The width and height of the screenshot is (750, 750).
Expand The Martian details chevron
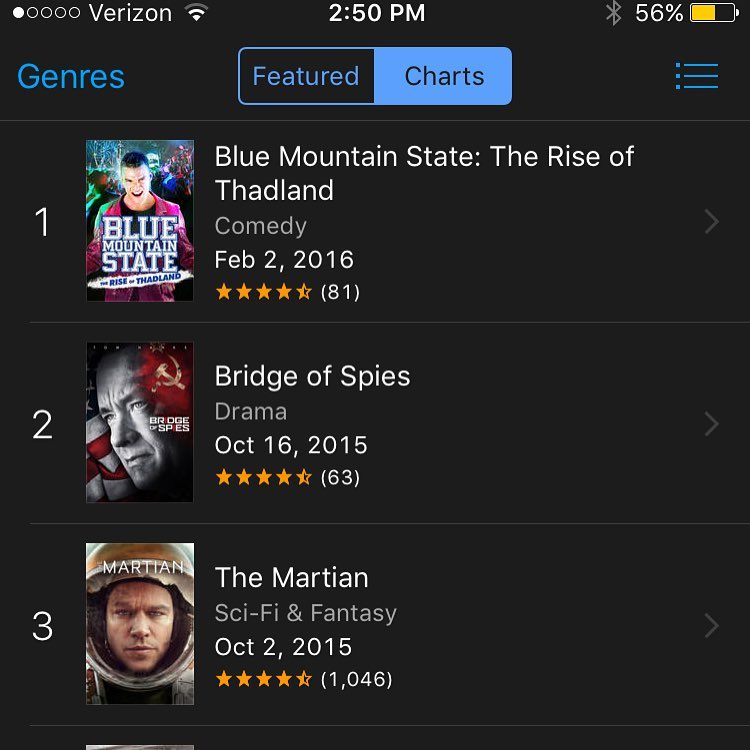click(x=712, y=626)
